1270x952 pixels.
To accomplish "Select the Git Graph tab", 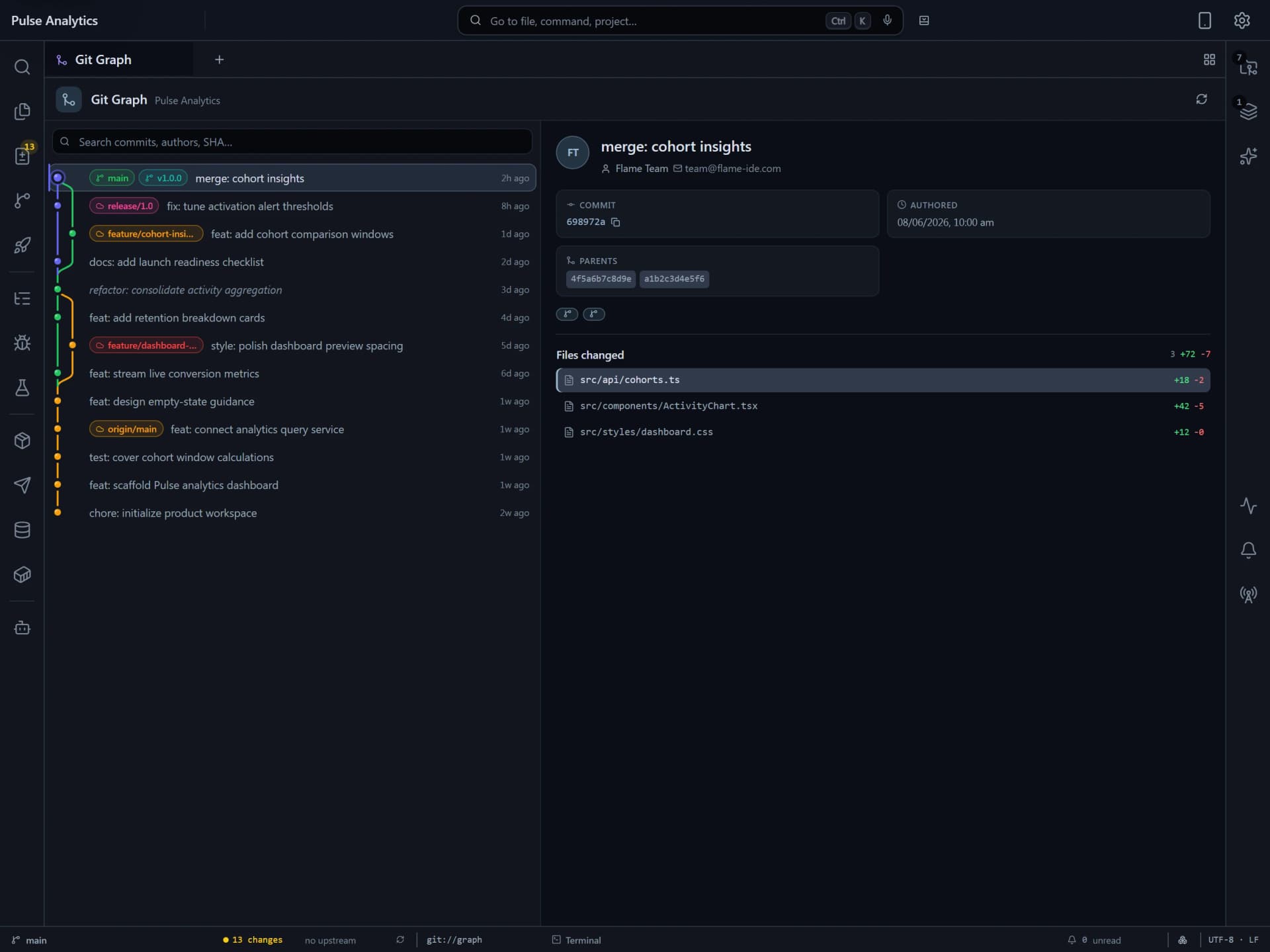I will coord(119,60).
